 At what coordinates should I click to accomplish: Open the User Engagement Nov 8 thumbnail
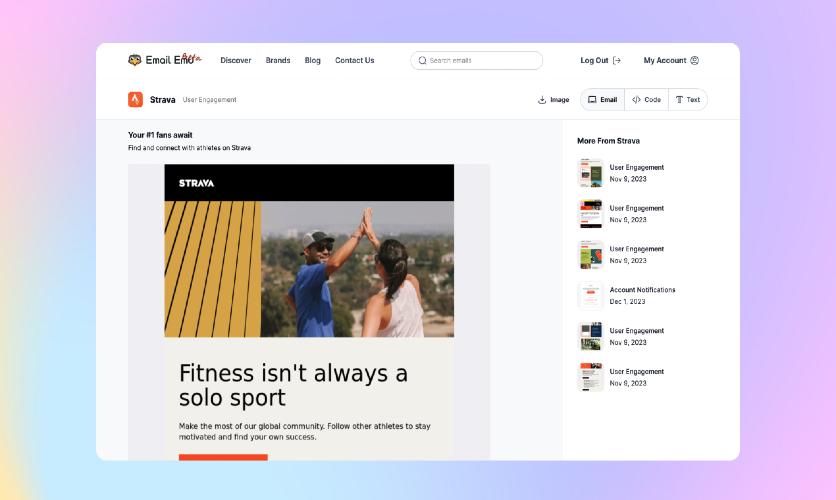(x=591, y=377)
